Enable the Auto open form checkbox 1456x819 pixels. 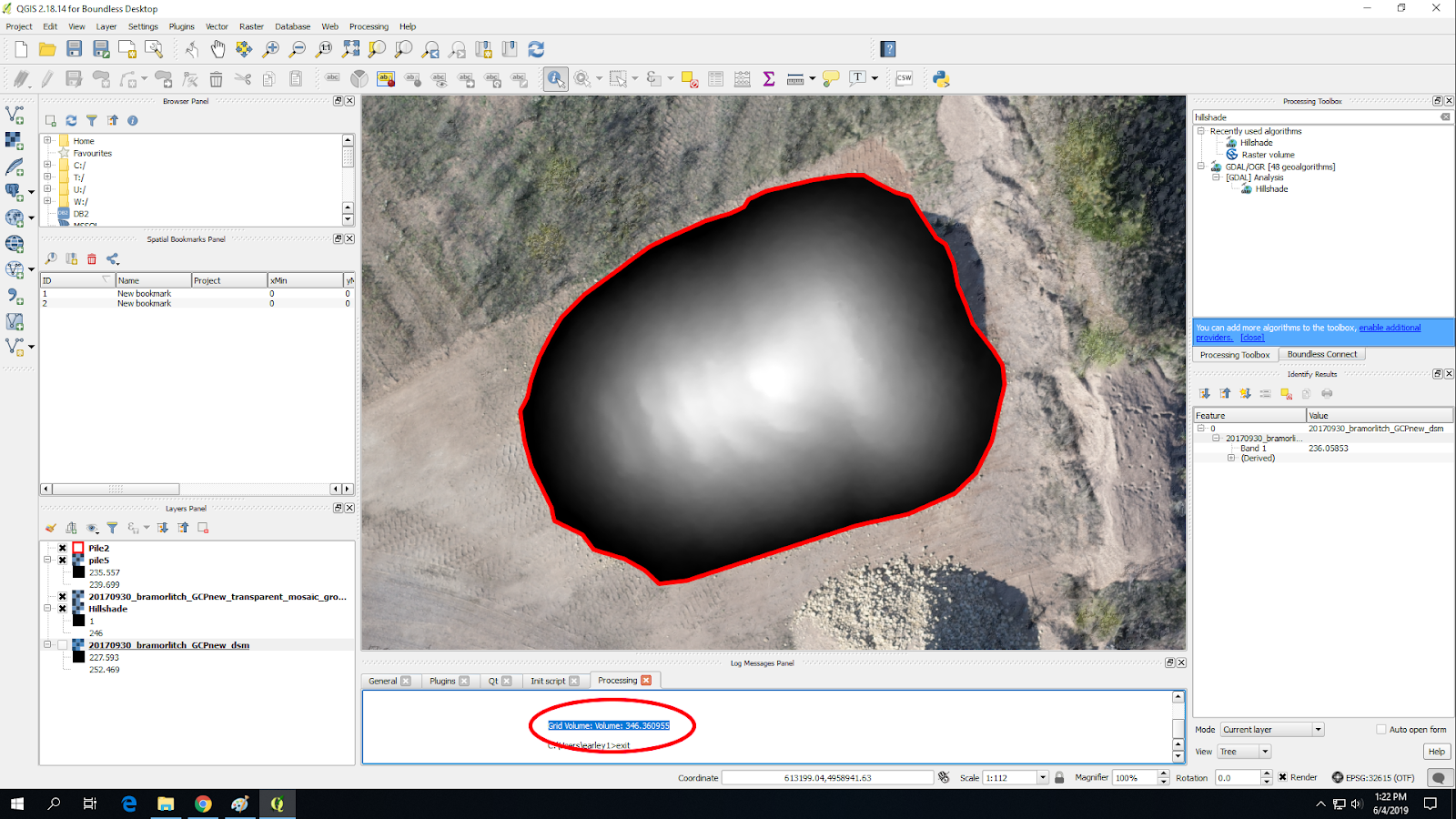point(1380,729)
